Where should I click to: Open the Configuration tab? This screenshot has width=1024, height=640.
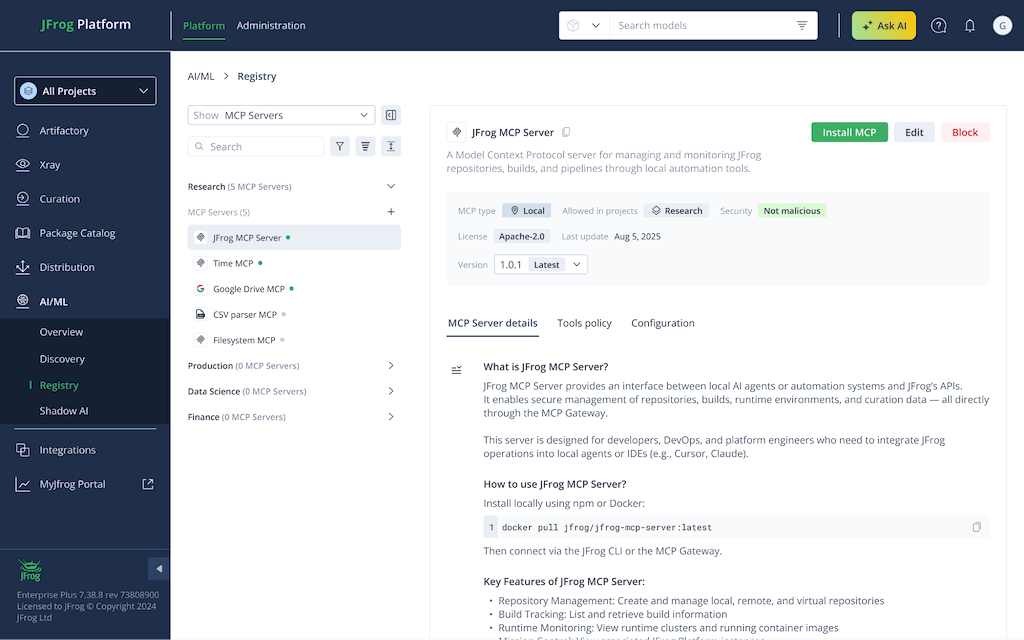coord(662,323)
